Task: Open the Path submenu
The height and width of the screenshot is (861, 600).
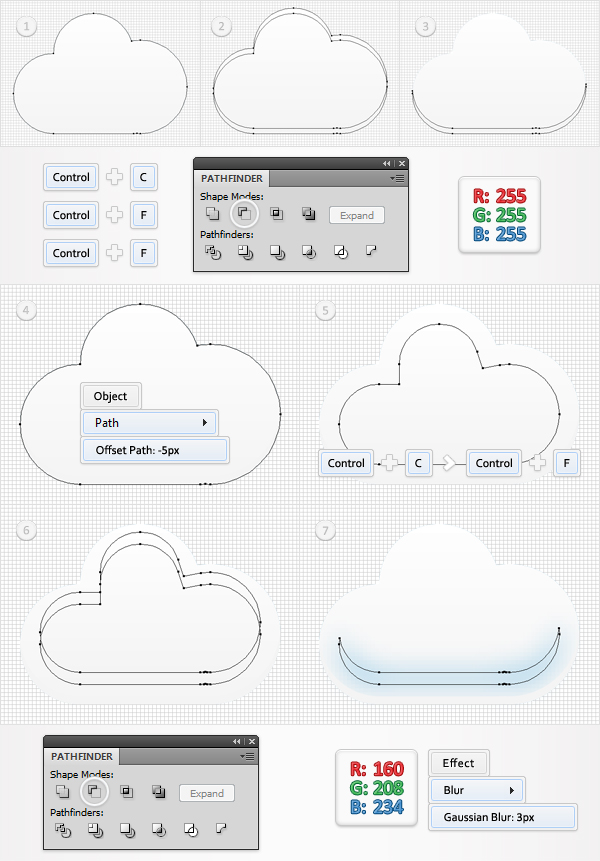Action: click(149, 423)
